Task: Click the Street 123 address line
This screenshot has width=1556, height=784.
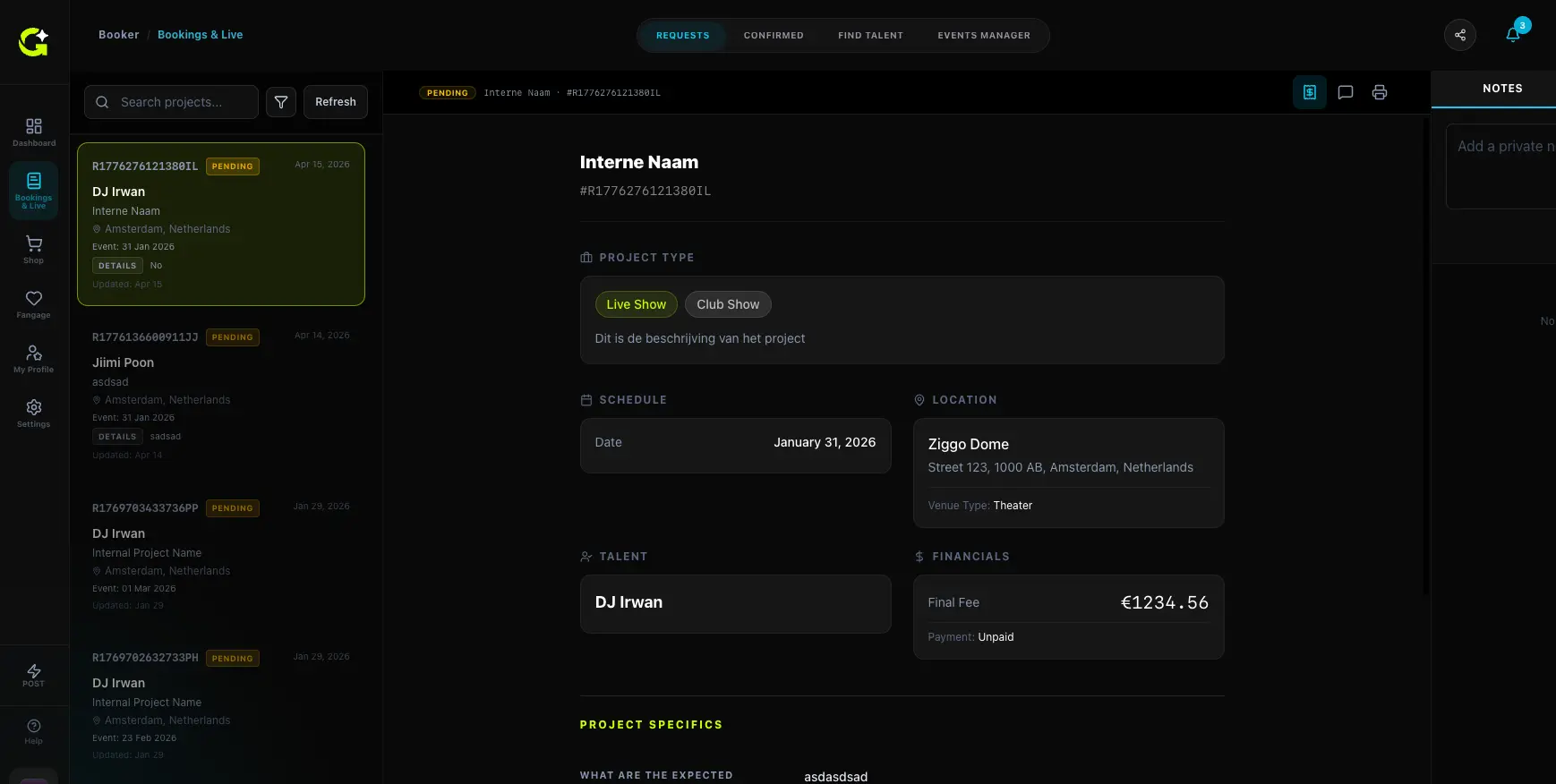Action: click(1061, 467)
